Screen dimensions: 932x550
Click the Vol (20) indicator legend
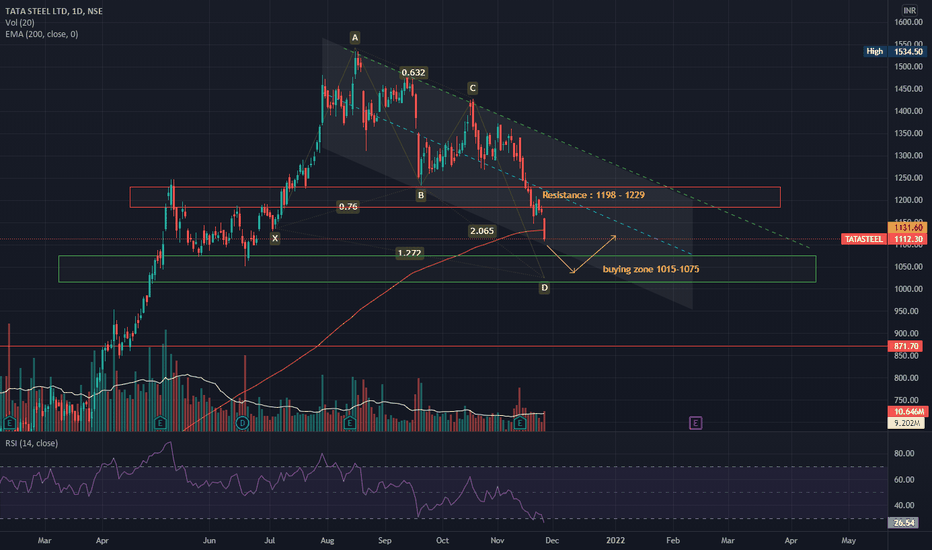tap(20, 23)
